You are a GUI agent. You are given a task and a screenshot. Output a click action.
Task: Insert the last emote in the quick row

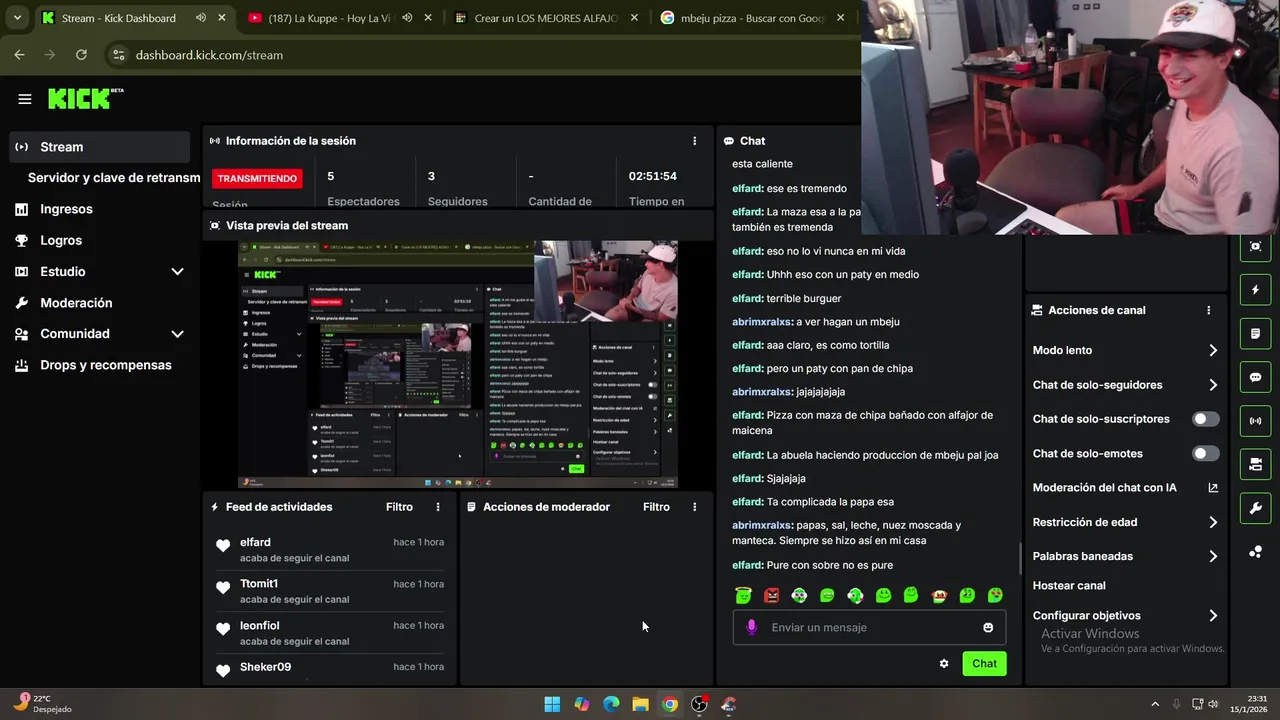[995, 595]
